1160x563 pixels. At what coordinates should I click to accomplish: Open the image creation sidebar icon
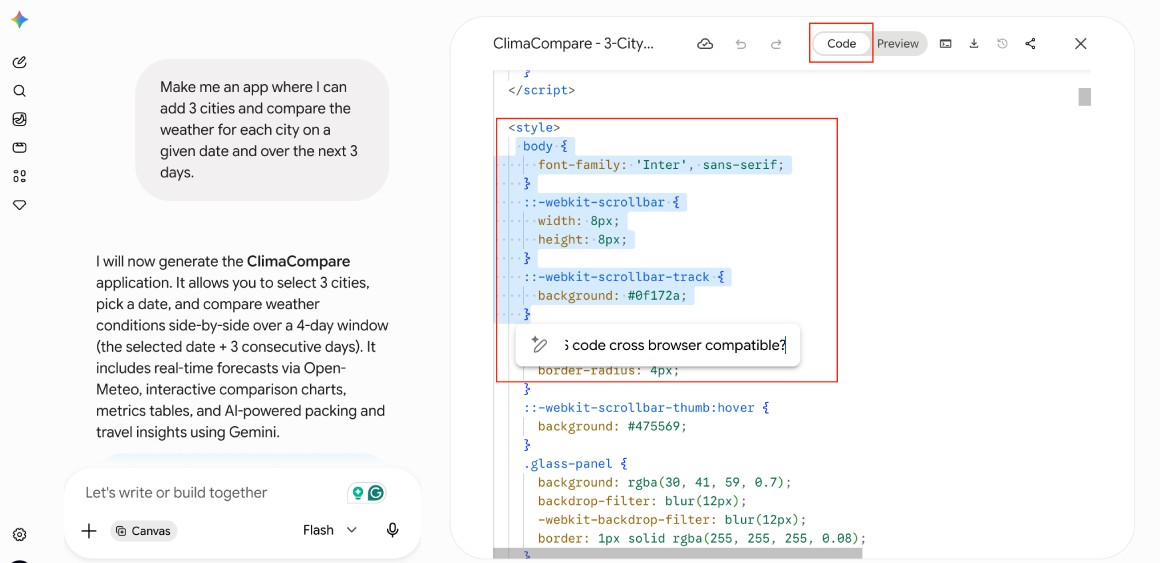(20, 119)
